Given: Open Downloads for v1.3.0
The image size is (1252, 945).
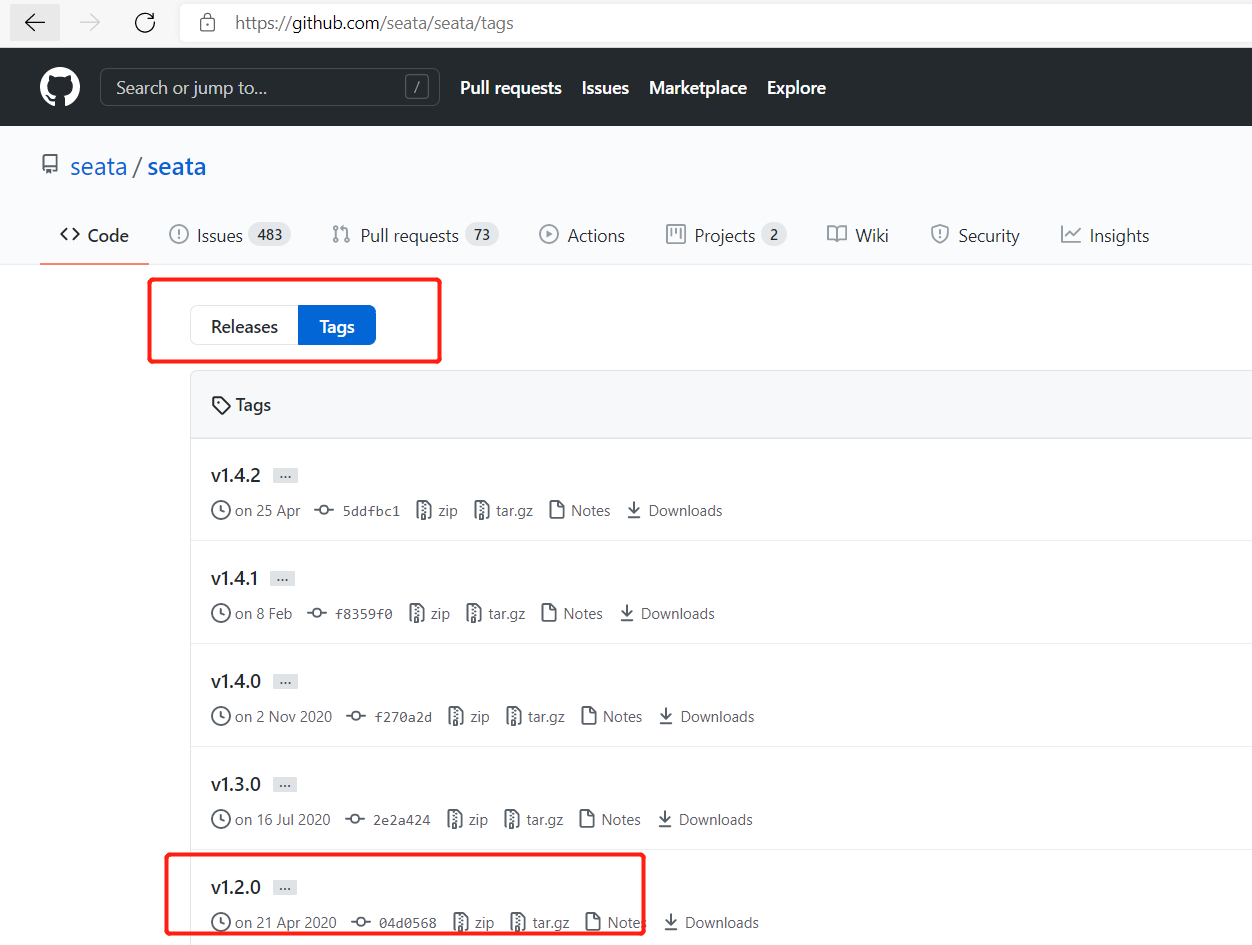Looking at the screenshot, I should coord(704,819).
